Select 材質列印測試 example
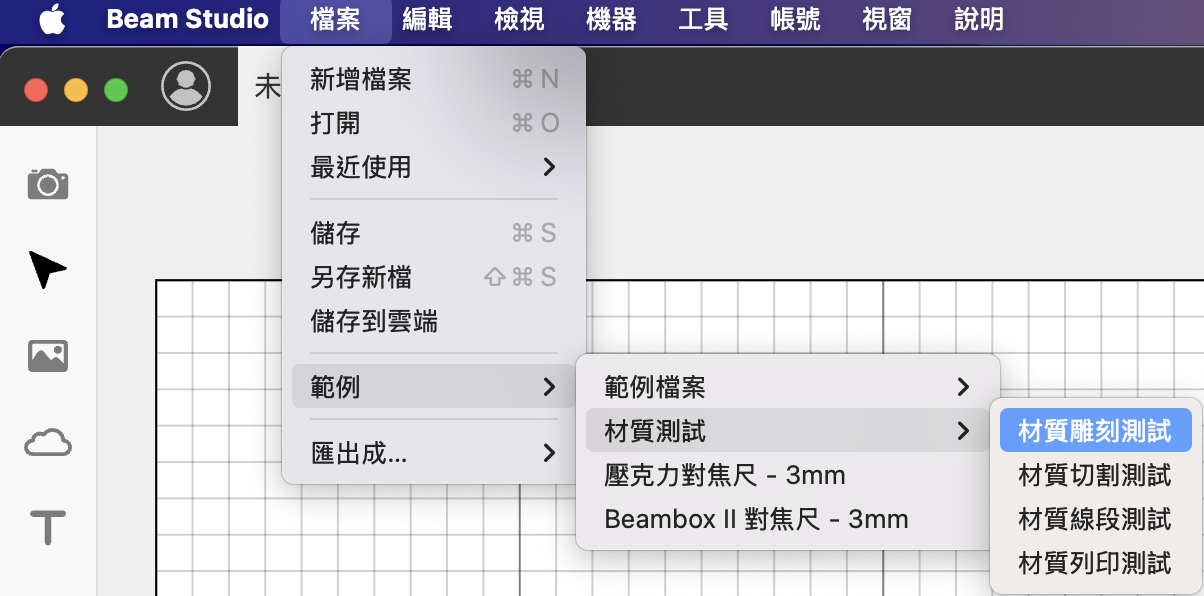 [x=1095, y=563]
